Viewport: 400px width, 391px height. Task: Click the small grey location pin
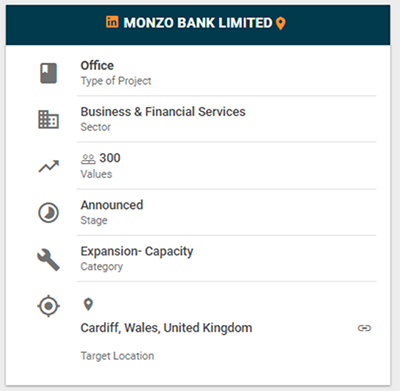click(x=88, y=304)
